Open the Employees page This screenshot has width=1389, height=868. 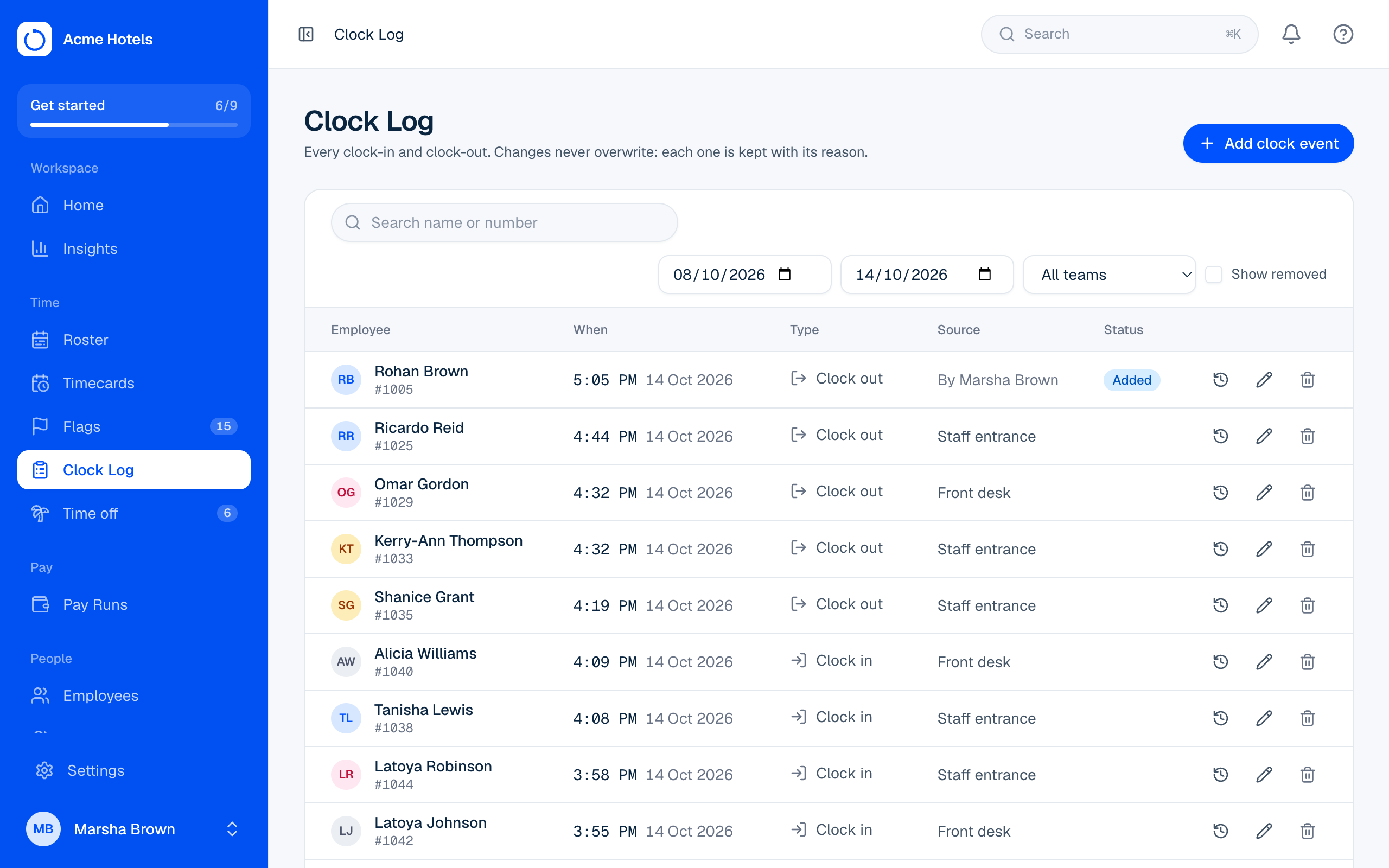pyautogui.click(x=133, y=695)
